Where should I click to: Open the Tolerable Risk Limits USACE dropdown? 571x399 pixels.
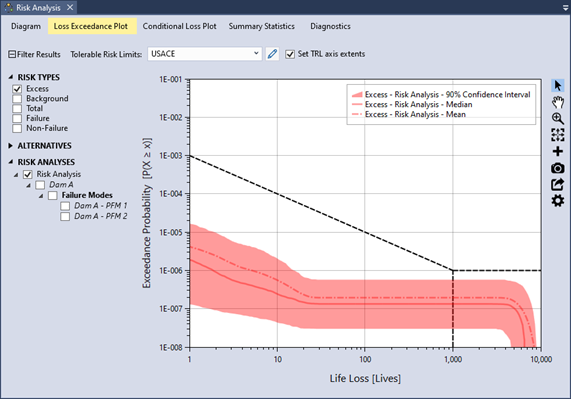click(205, 54)
